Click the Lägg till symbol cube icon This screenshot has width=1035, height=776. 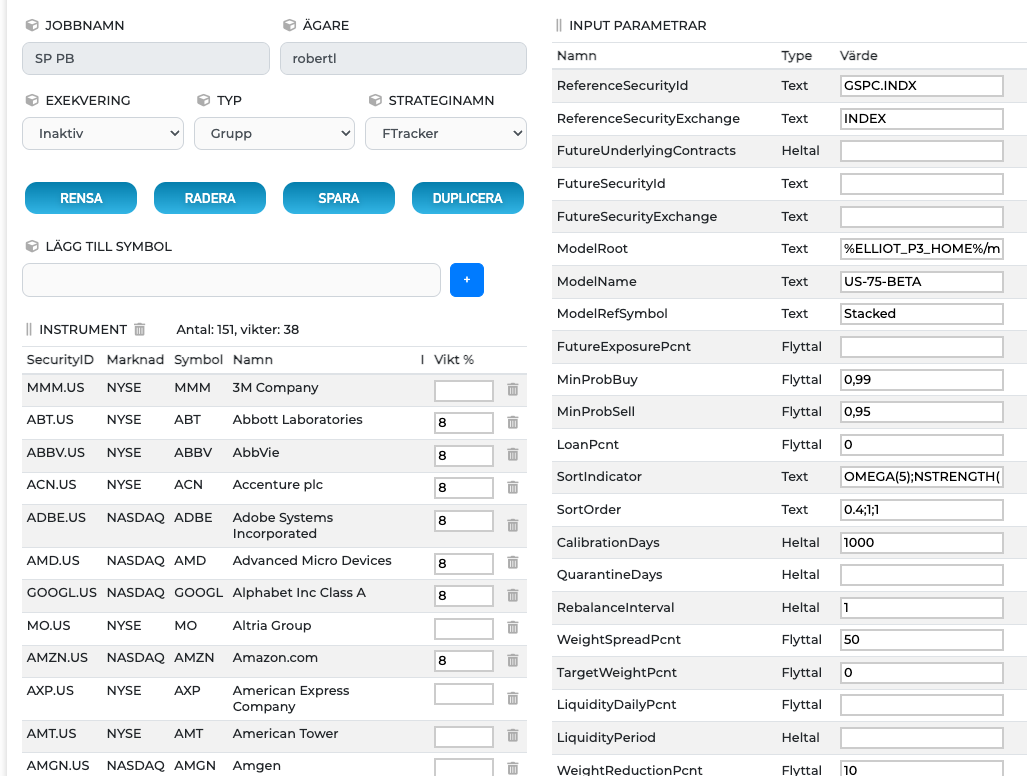[x=32, y=246]
